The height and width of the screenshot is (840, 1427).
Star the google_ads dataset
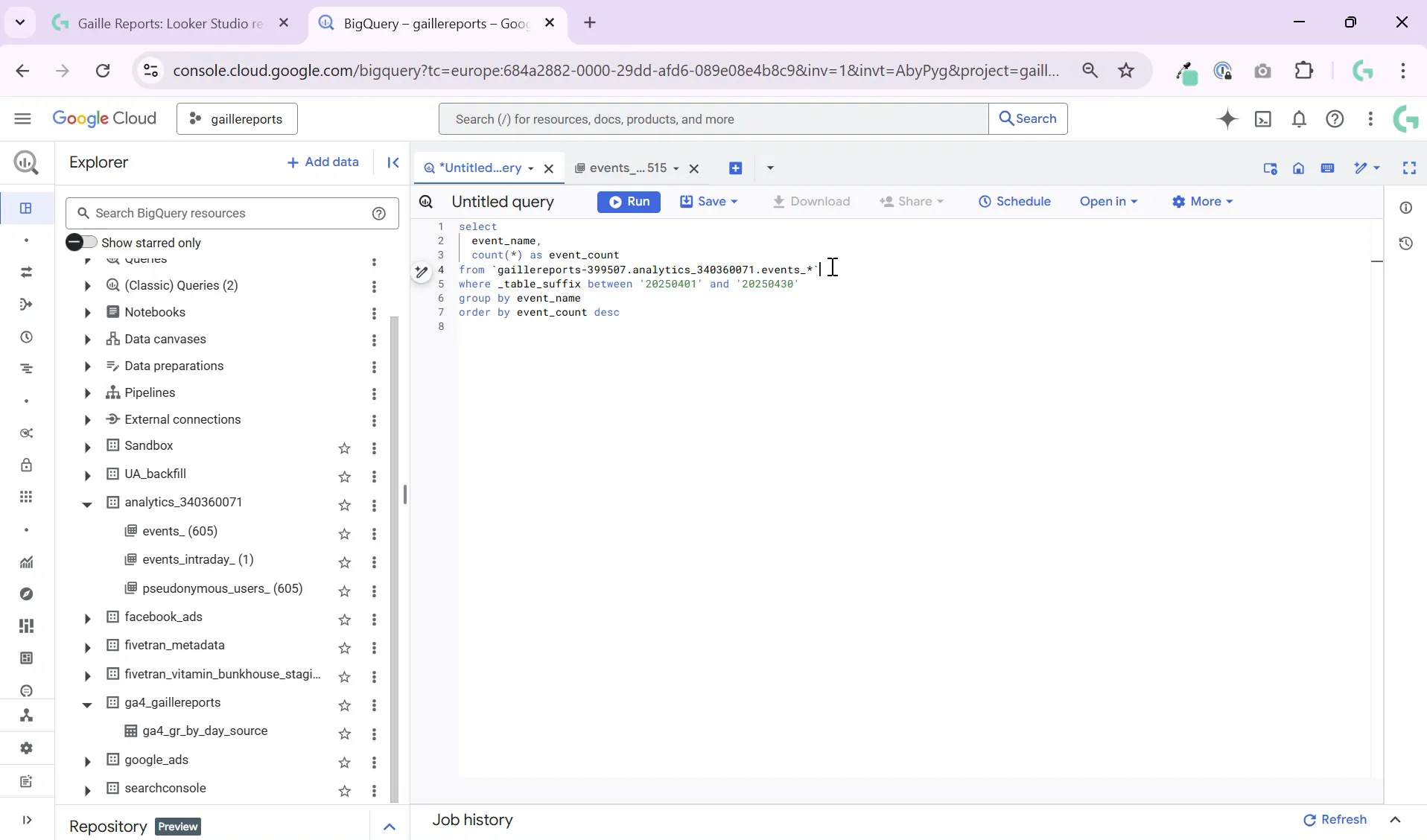(344, 763)
